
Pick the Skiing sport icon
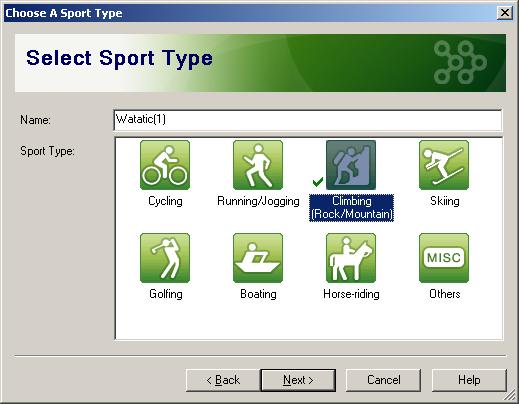pos(444,165)
